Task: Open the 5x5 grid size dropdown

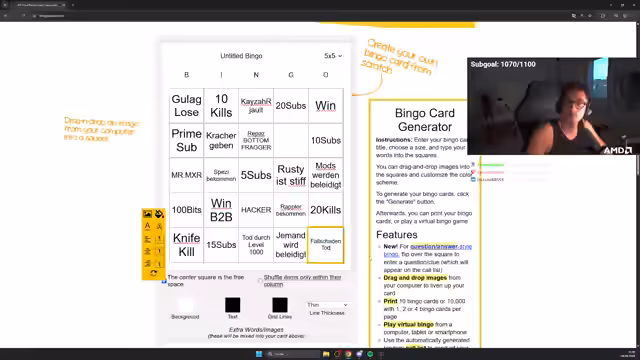Action: (x=333, y=56)
